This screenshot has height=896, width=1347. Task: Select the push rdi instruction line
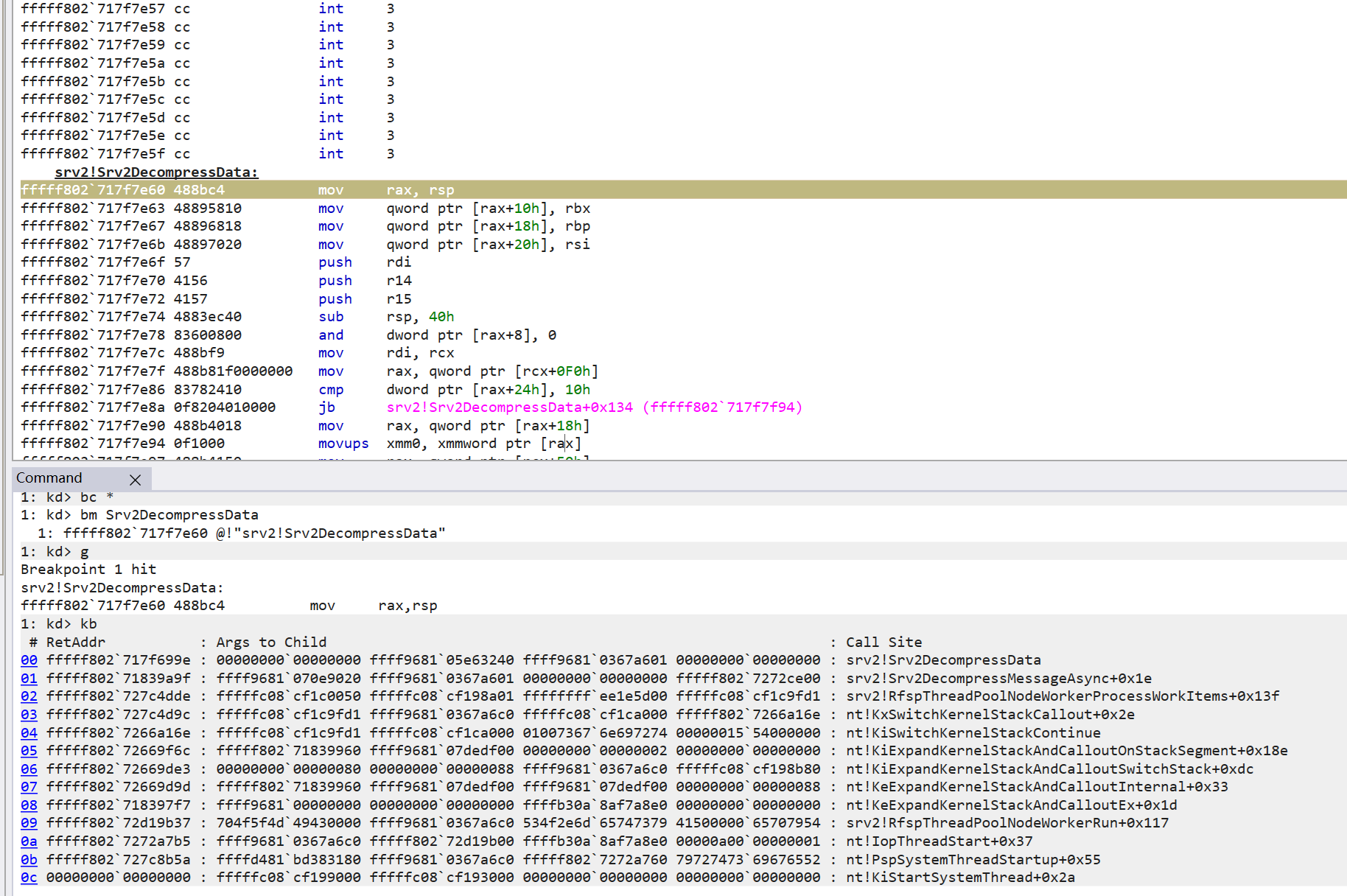[x=216, y=262]
